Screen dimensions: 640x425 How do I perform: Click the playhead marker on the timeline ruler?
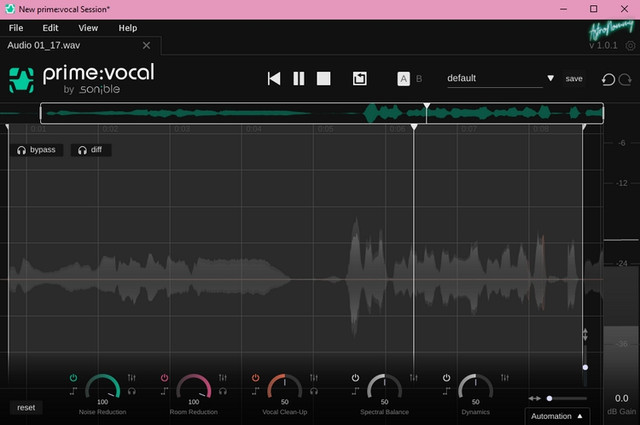tap(414, 127)
